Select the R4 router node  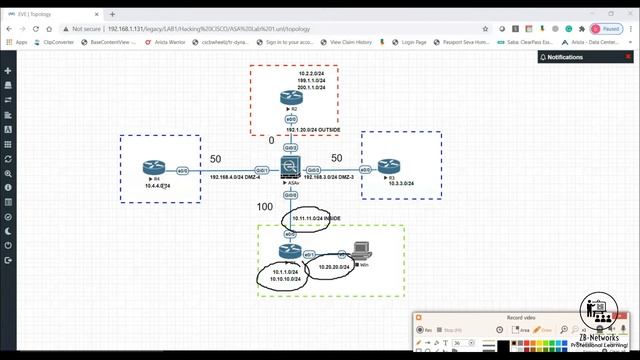(x=154, y=167)
